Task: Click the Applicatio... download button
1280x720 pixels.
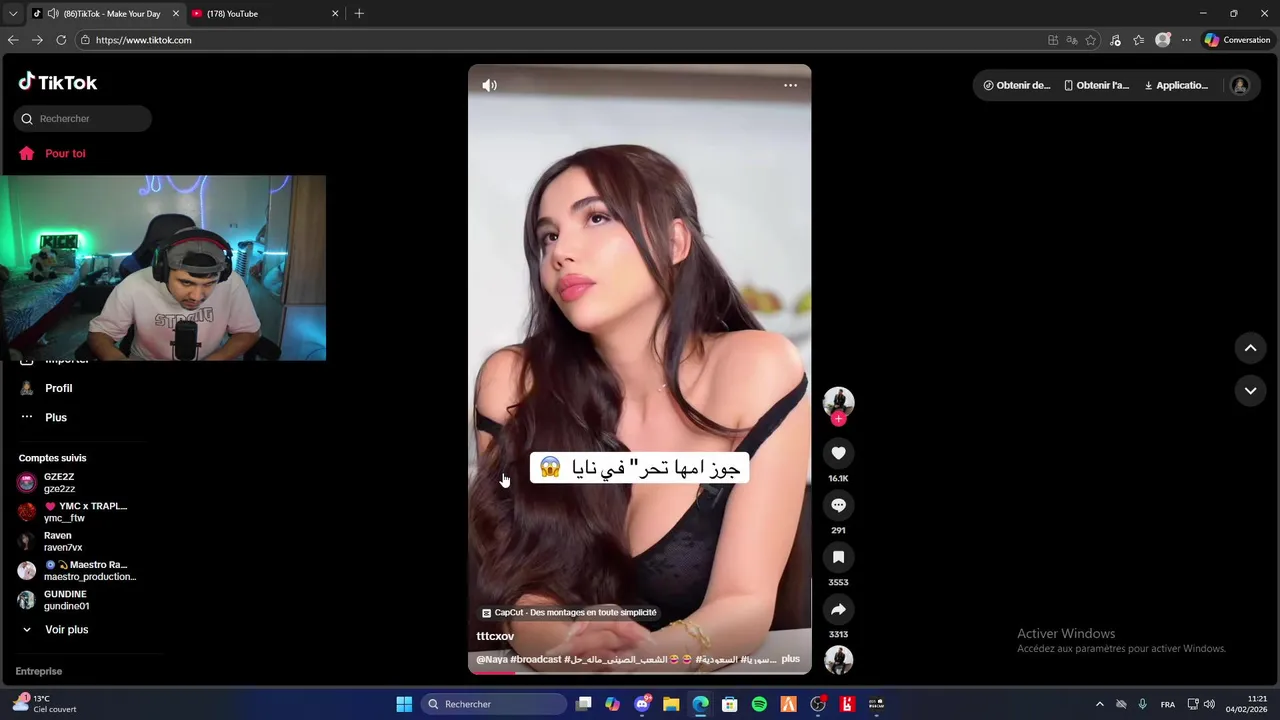Action: pyautogui.click(x=1176, y=86)
